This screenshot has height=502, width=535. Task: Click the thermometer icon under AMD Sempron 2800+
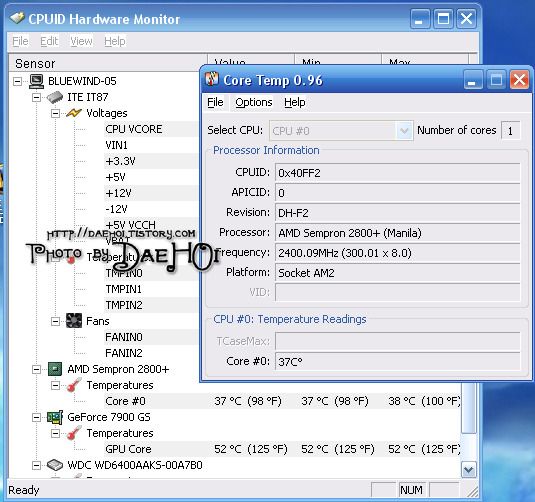(x=74, y=385)
